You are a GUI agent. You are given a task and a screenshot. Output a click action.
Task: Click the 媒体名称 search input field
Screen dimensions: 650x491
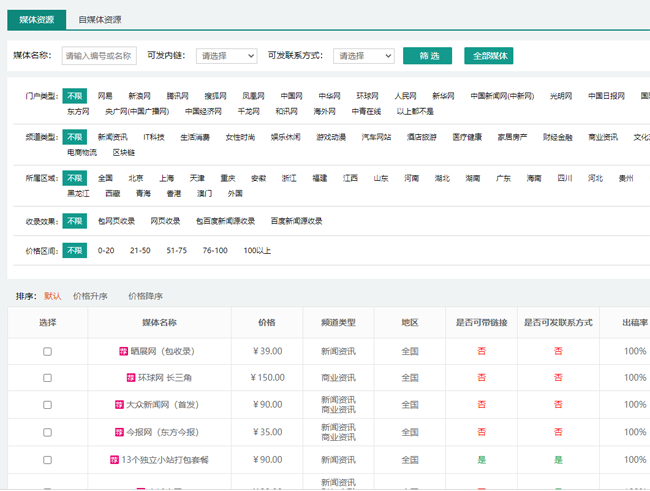(x=98, y=56)
